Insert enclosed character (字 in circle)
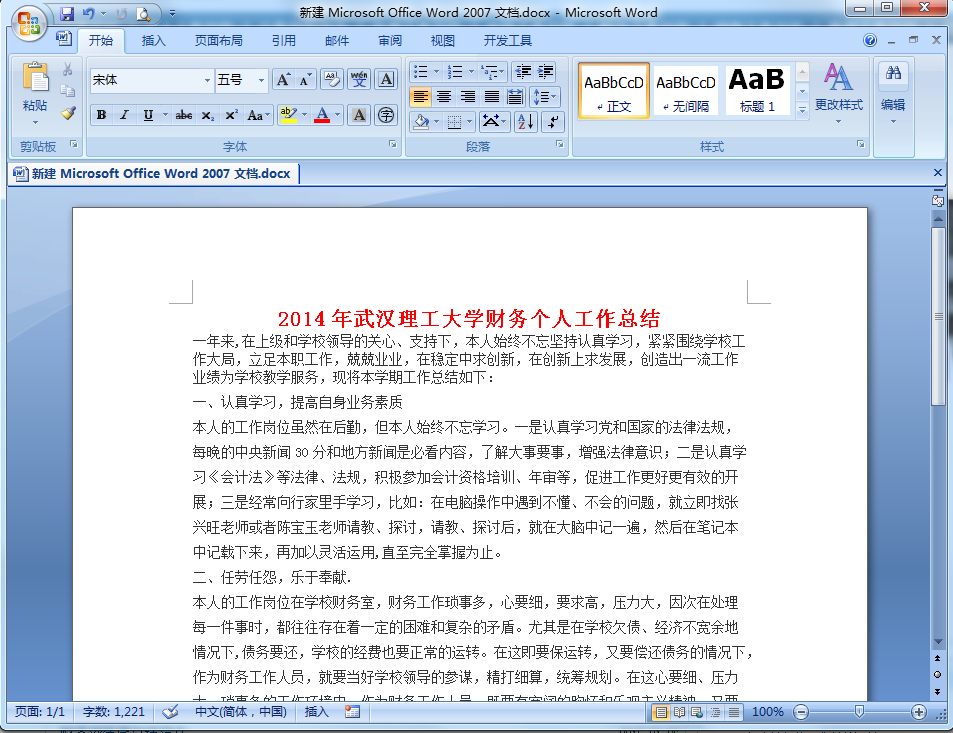The height and width of the screenshot is (733, 953). [x=386, y=115]
